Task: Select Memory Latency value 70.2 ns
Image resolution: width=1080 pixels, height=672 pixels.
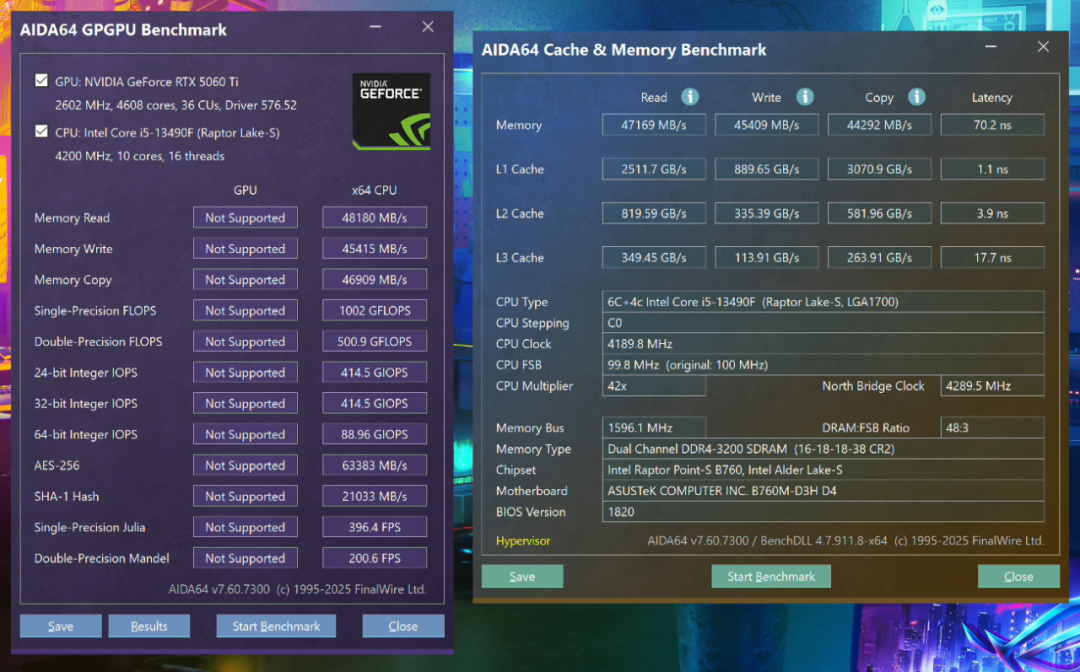Action: click(x=993, y=125)
